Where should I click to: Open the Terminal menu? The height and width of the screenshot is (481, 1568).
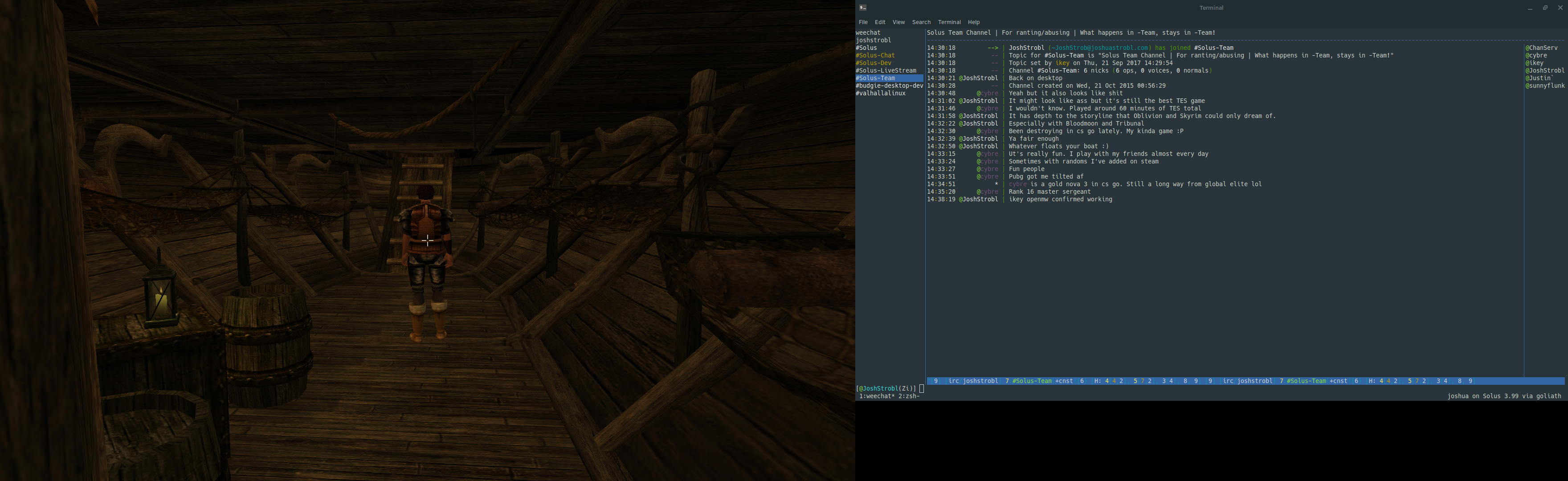click(949, 22)
